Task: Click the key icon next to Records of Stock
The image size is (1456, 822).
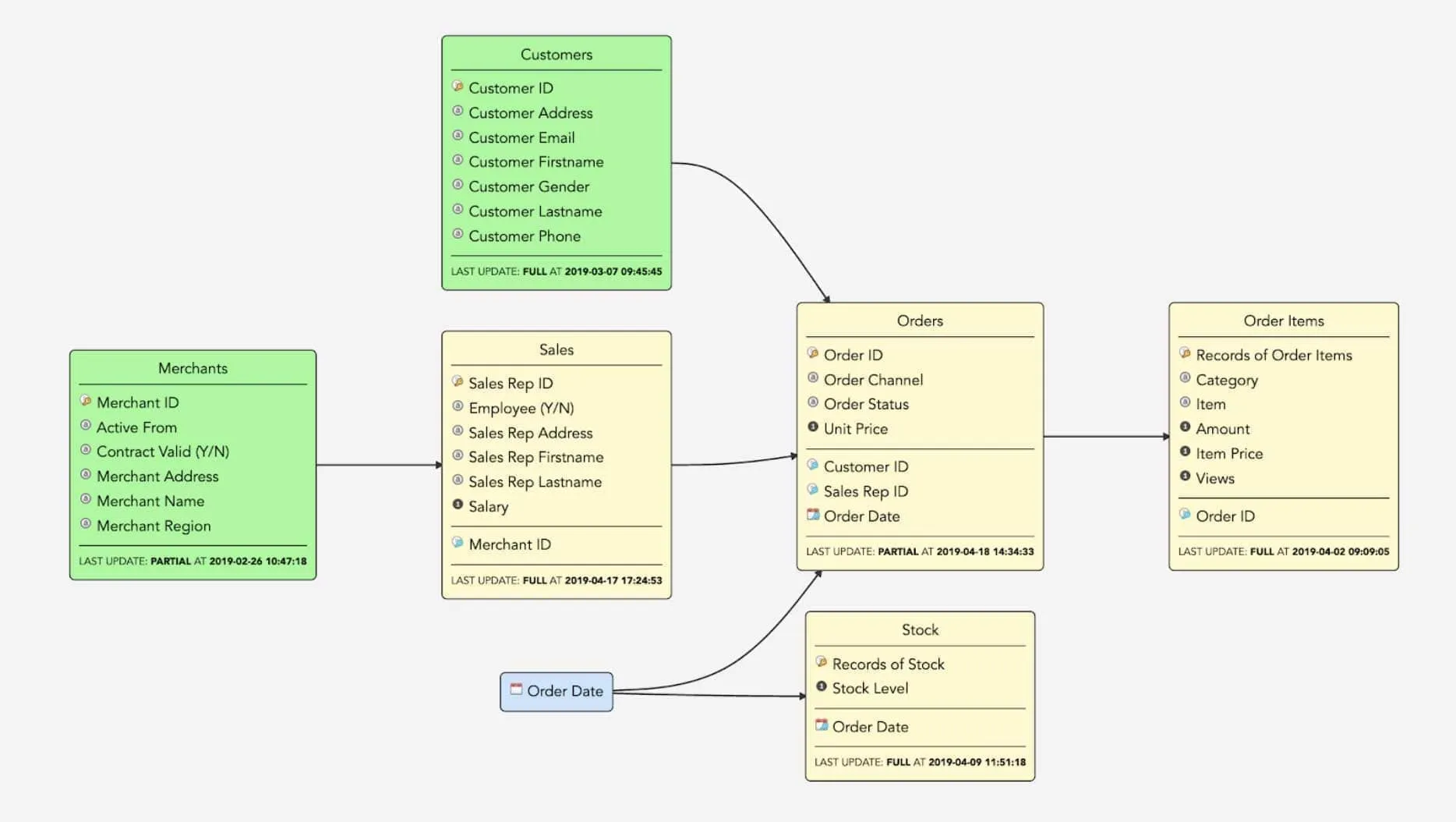Action: 820,663
